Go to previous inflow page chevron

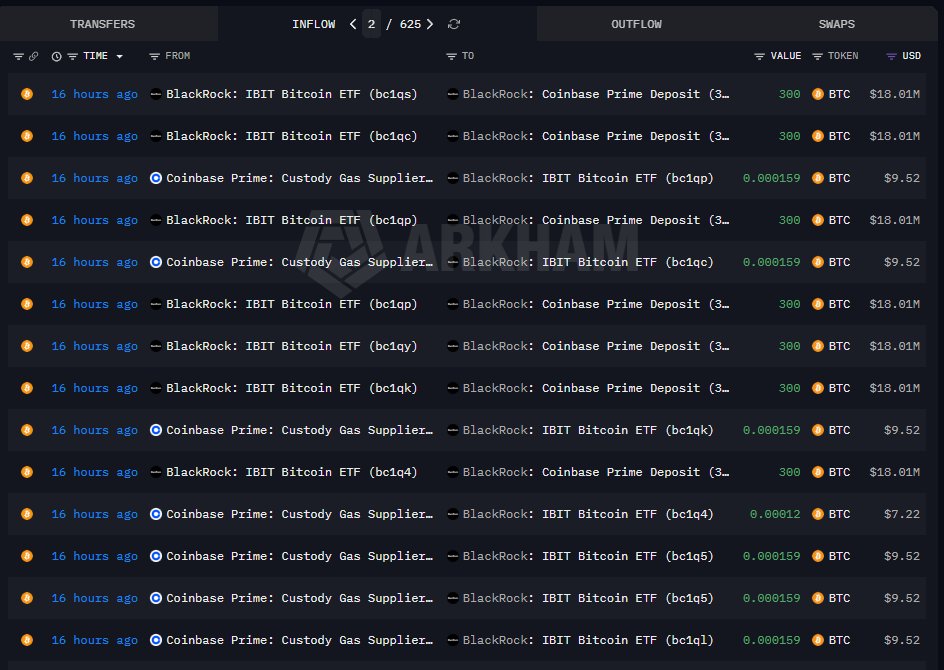coord(353,24)
